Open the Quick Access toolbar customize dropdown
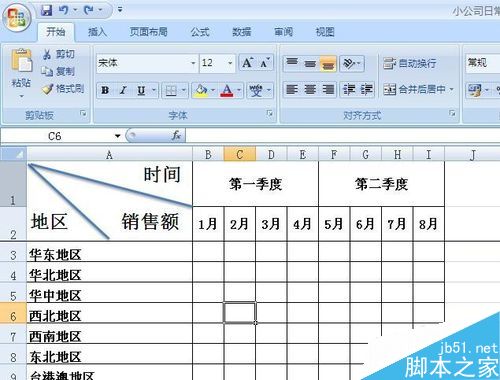The image size is (500, 380). click(120, 10)
